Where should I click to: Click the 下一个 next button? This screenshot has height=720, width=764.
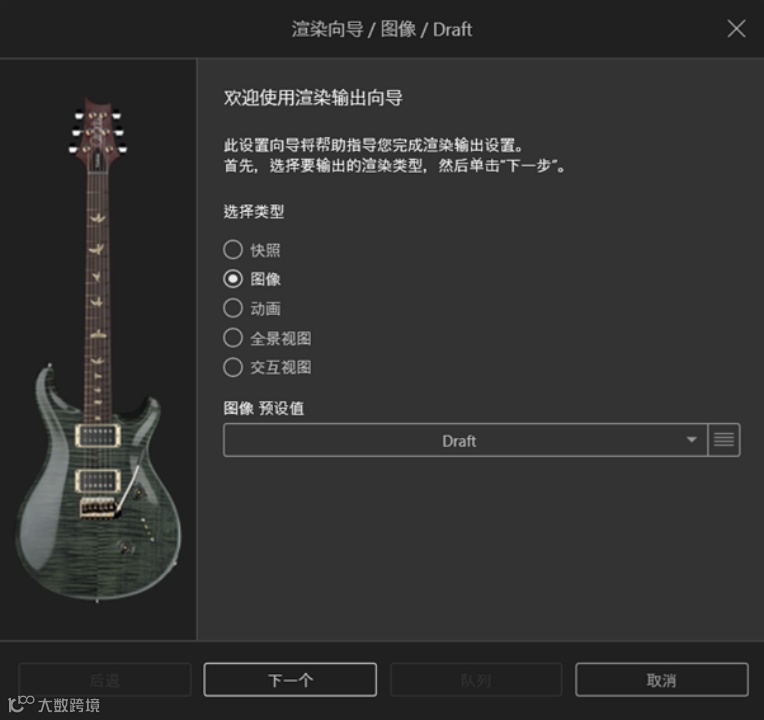pos(290,680)
